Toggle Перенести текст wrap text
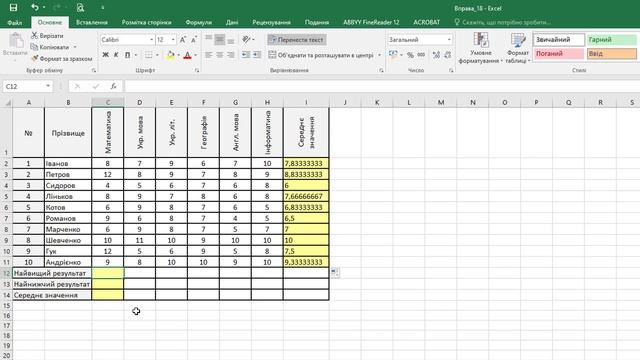Image resolution: width=640 pixels, height=360 pixels. pyautogui.click(x=297, y=40)
